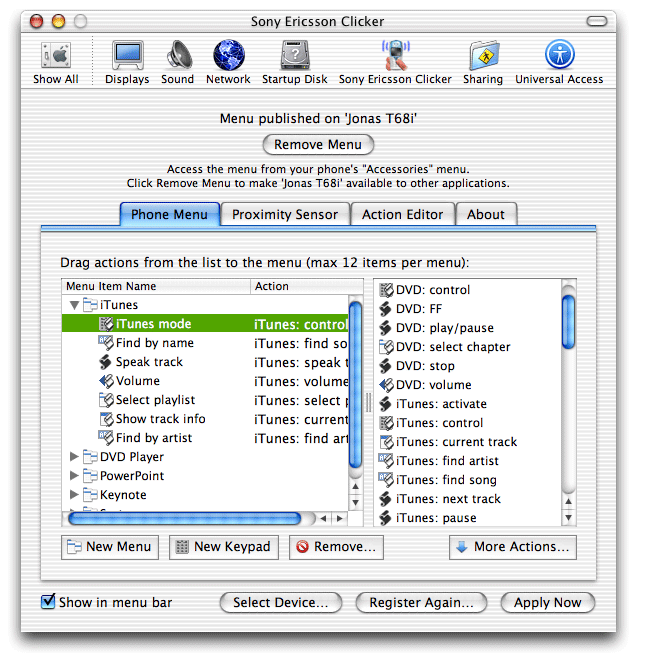This screenshot has height=662, width=645.
Task: Open the Startup Disk preference pane
Action: (x=295, y=62)
